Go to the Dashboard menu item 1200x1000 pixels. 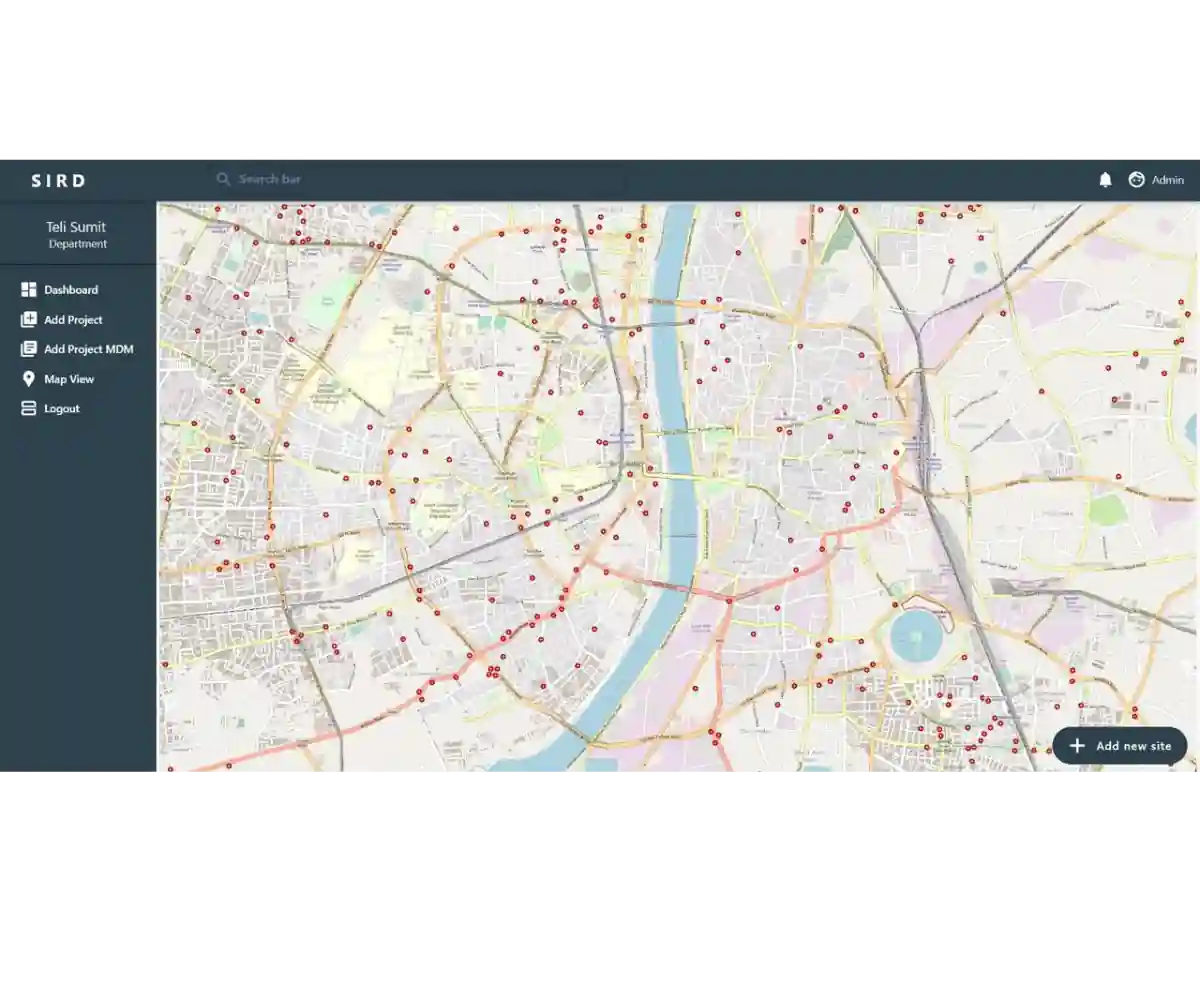(71, 290)
